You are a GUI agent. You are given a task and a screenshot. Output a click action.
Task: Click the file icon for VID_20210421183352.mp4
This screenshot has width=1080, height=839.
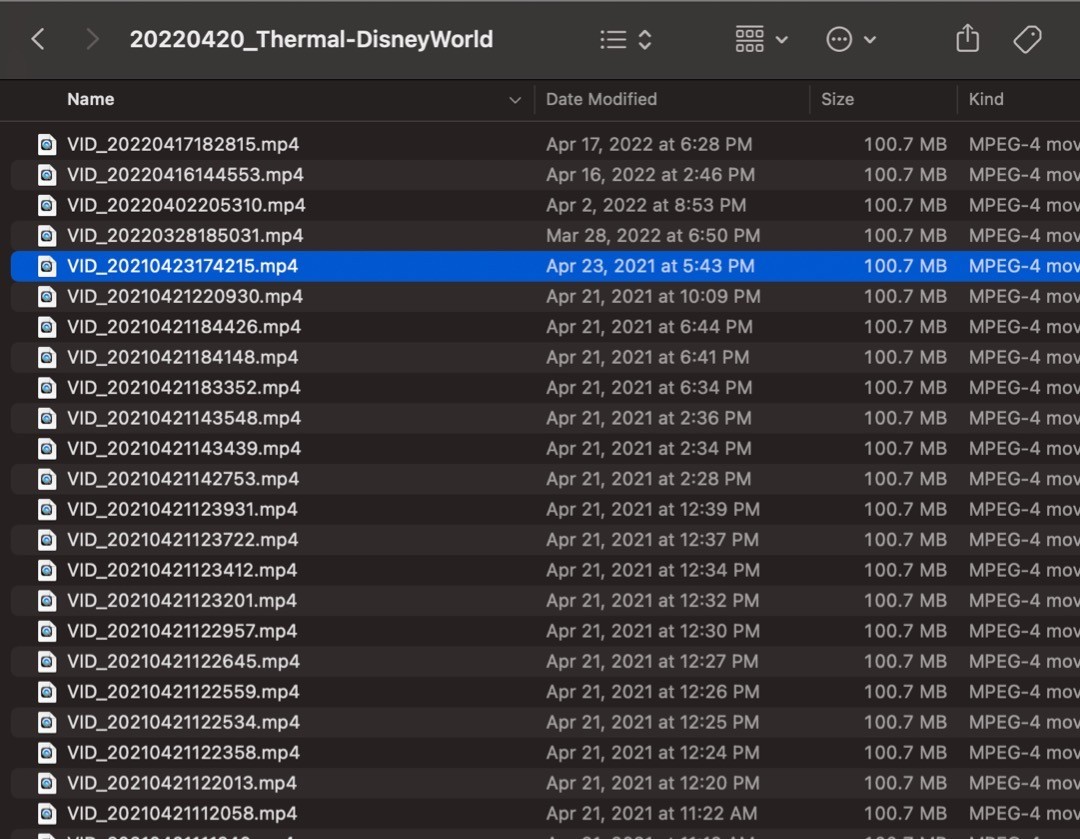(47, 387)
